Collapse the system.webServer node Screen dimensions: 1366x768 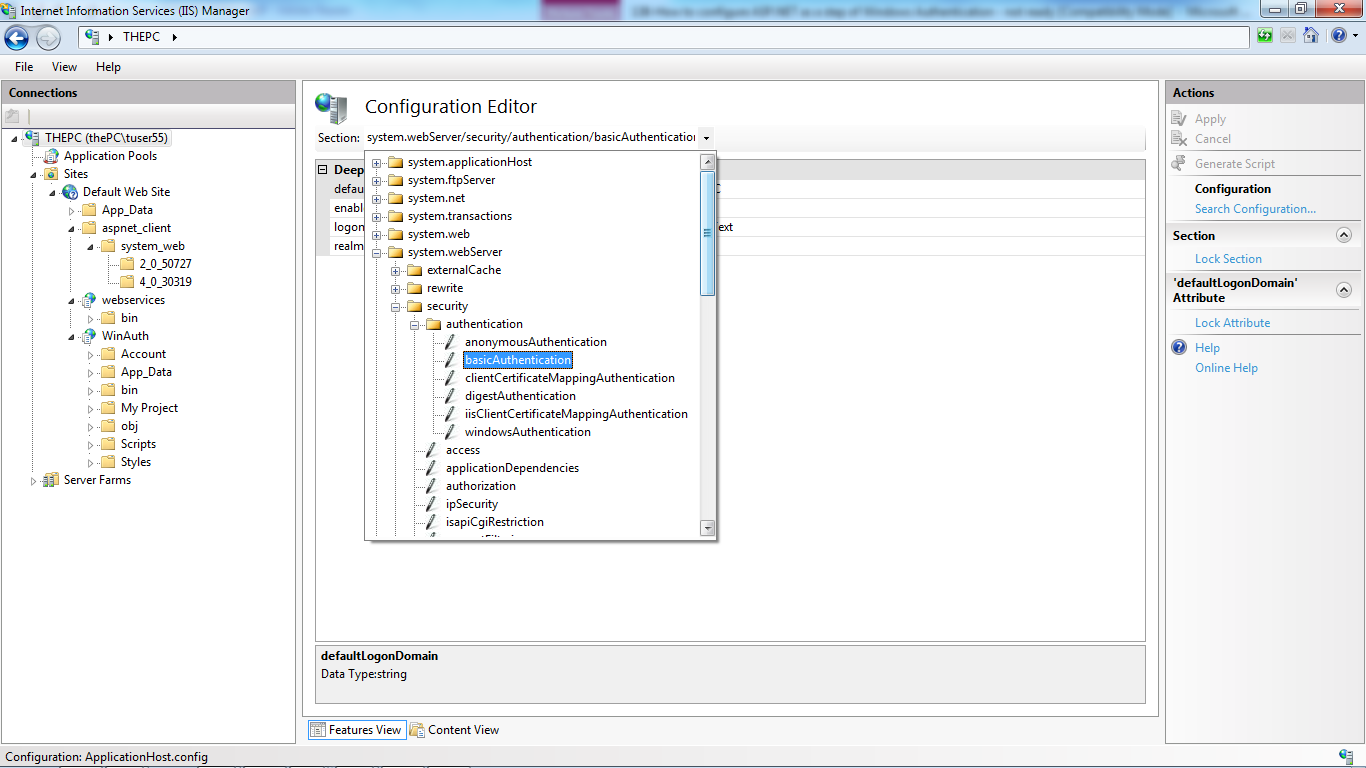pos(377,252)
